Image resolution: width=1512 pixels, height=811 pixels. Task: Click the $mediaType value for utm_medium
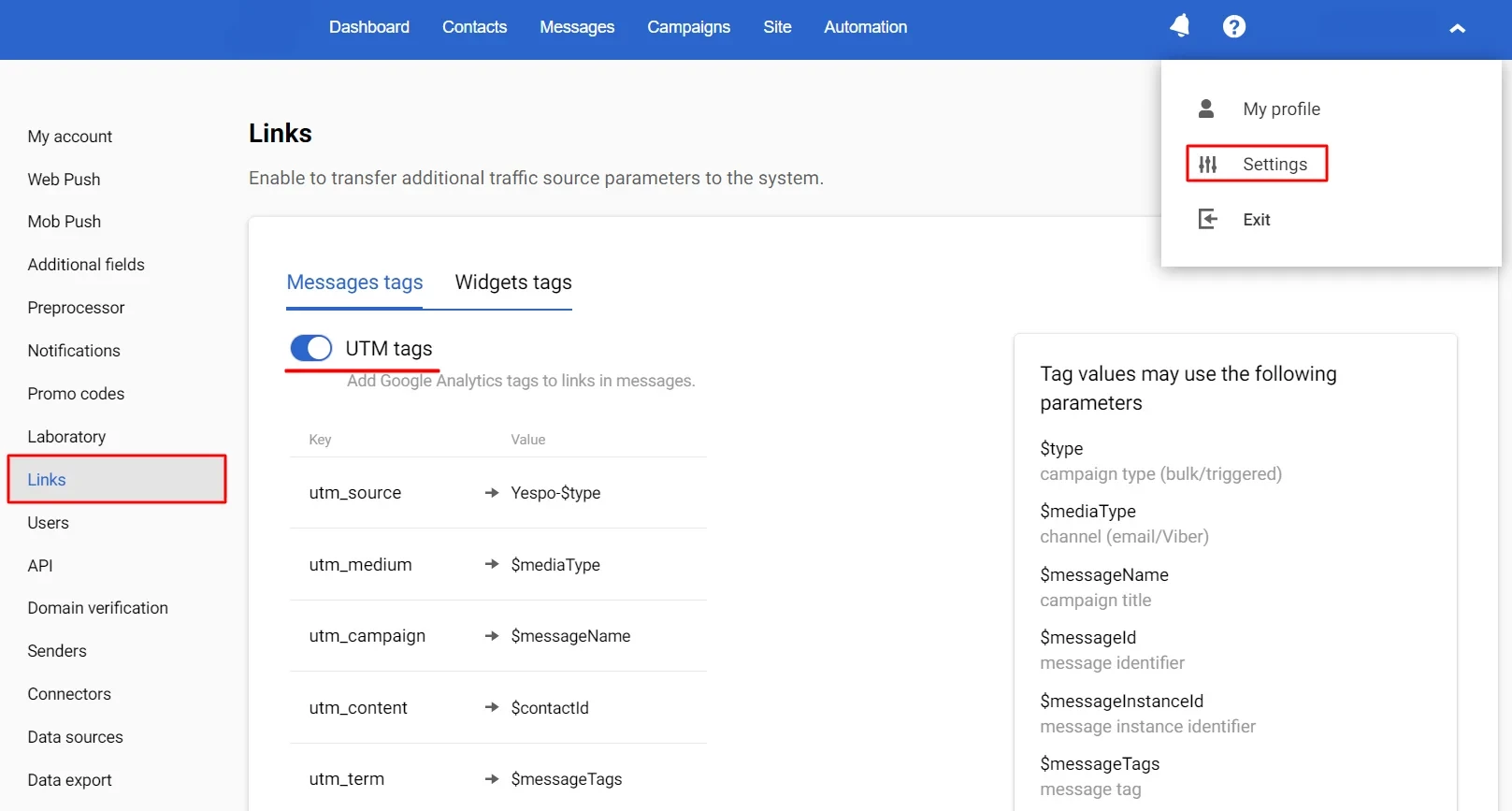(555, 565)
